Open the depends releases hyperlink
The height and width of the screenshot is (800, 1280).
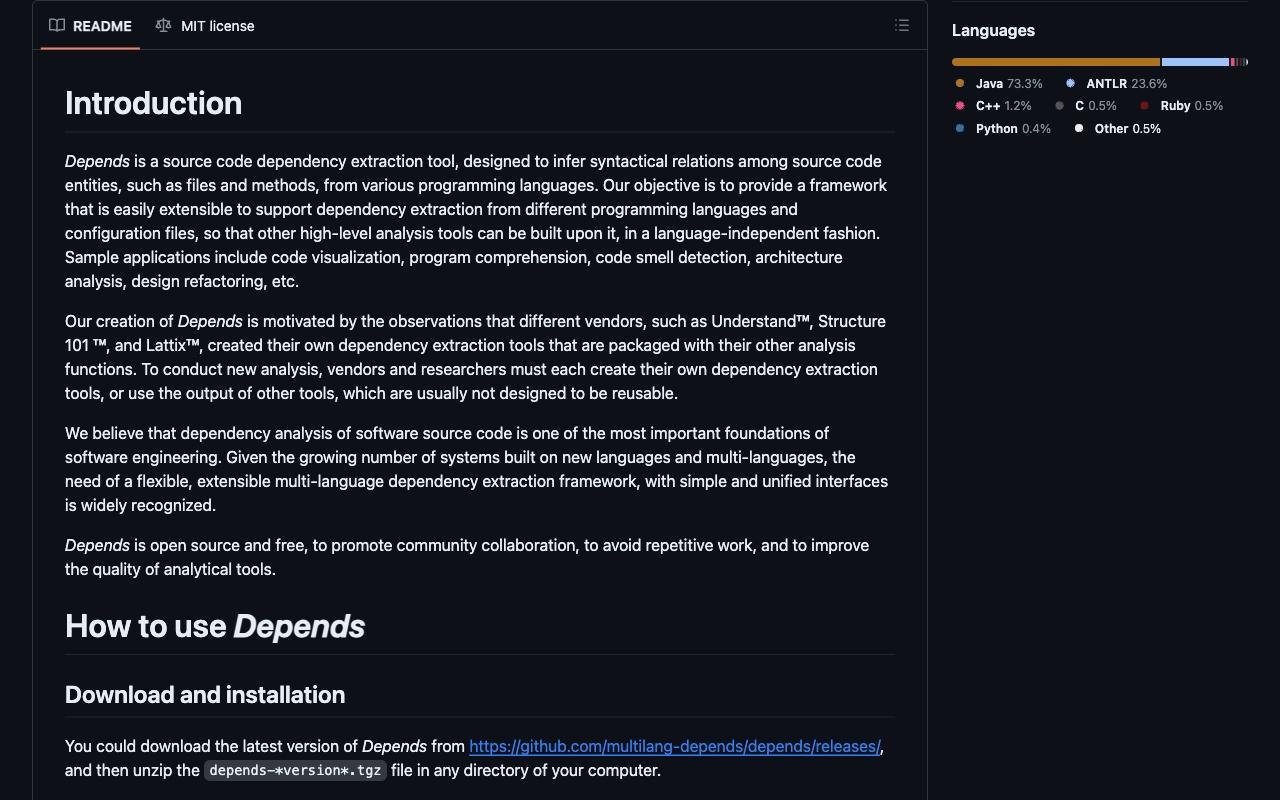tap(675, 746)
